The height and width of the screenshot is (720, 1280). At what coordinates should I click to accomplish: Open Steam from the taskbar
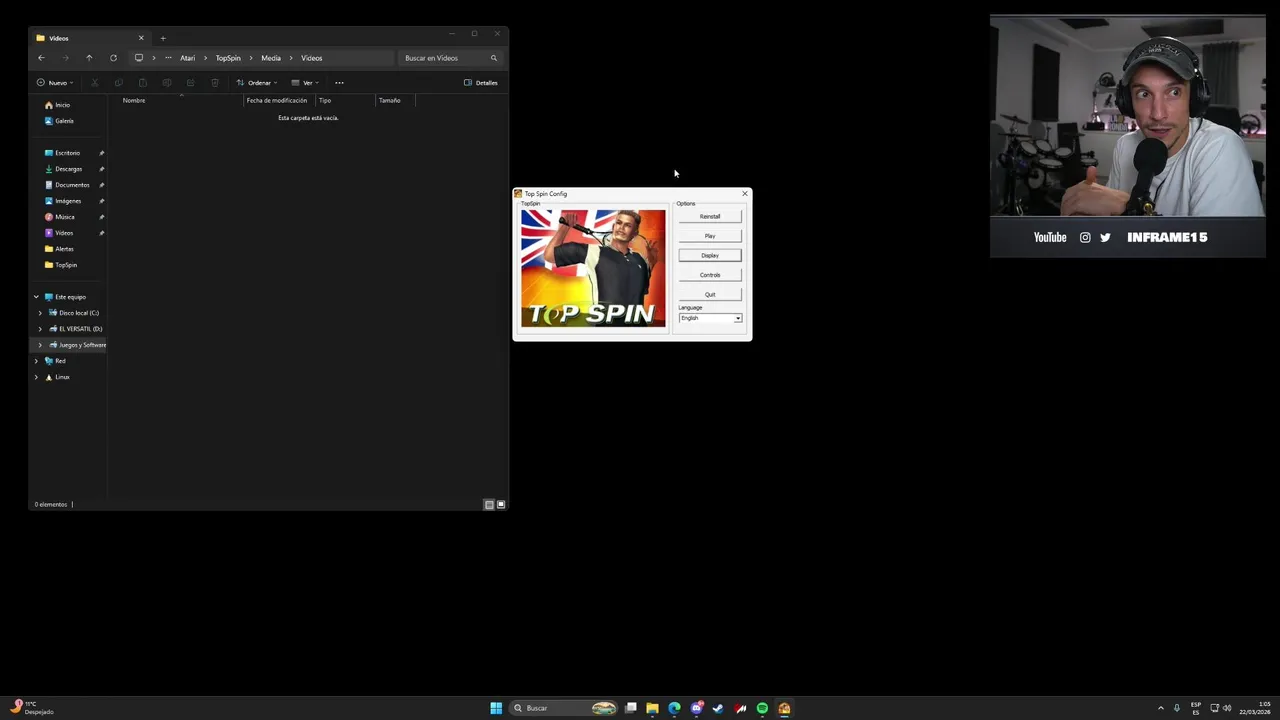click(718, 708)
